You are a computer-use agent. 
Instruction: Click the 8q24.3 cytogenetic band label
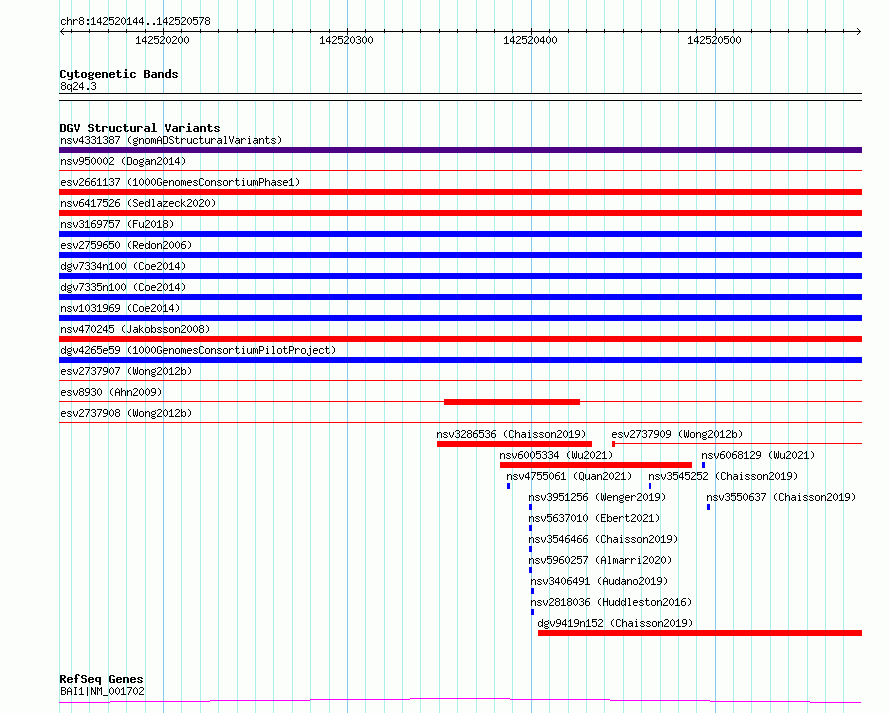click(x=78, y=86)
